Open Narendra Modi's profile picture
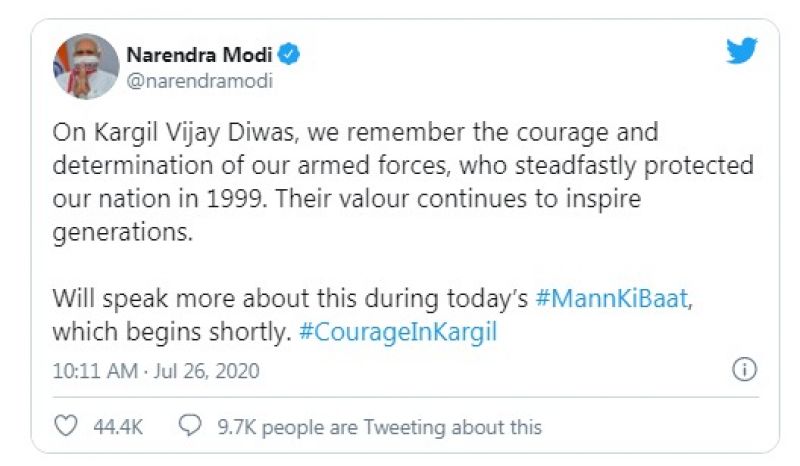Screen dimensions: 800x466 tap(86, 66)
